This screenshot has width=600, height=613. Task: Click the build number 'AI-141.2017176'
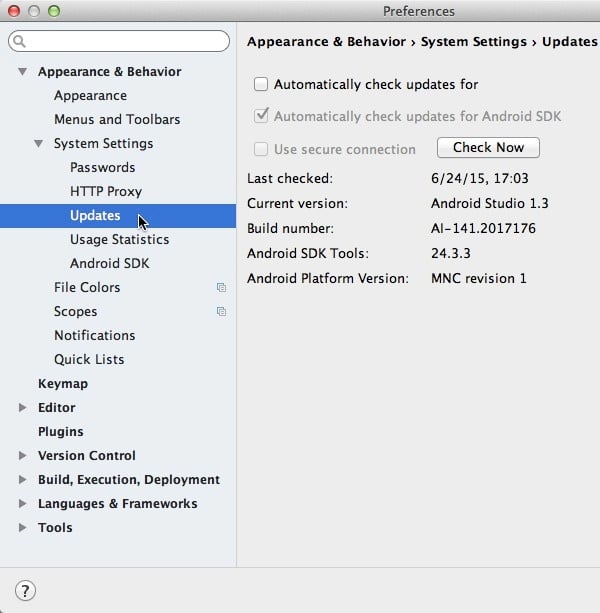(x=483, y=228)
